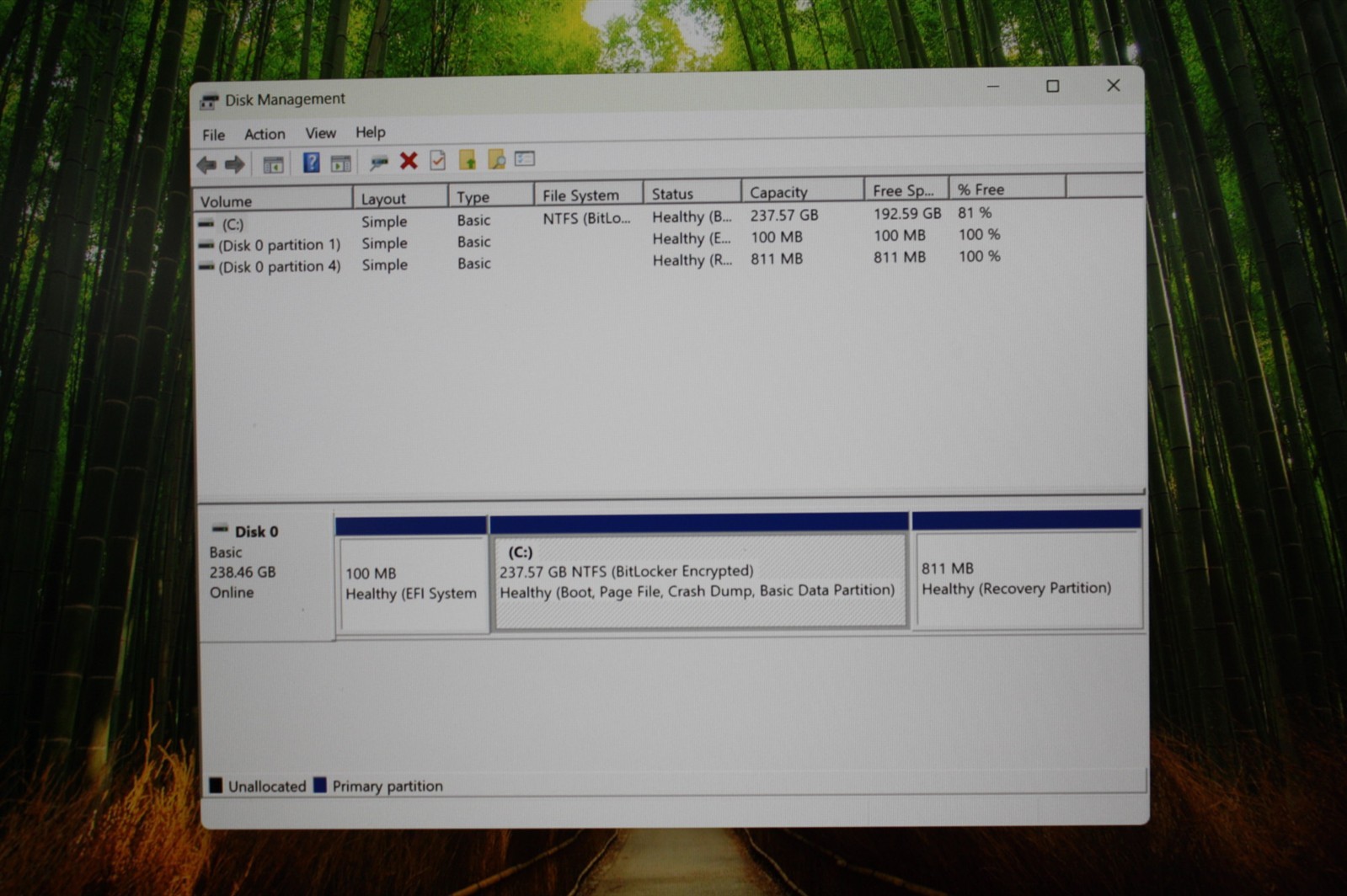
Task: Minimize the Disk Management window
Action: (x=993, y=87)
